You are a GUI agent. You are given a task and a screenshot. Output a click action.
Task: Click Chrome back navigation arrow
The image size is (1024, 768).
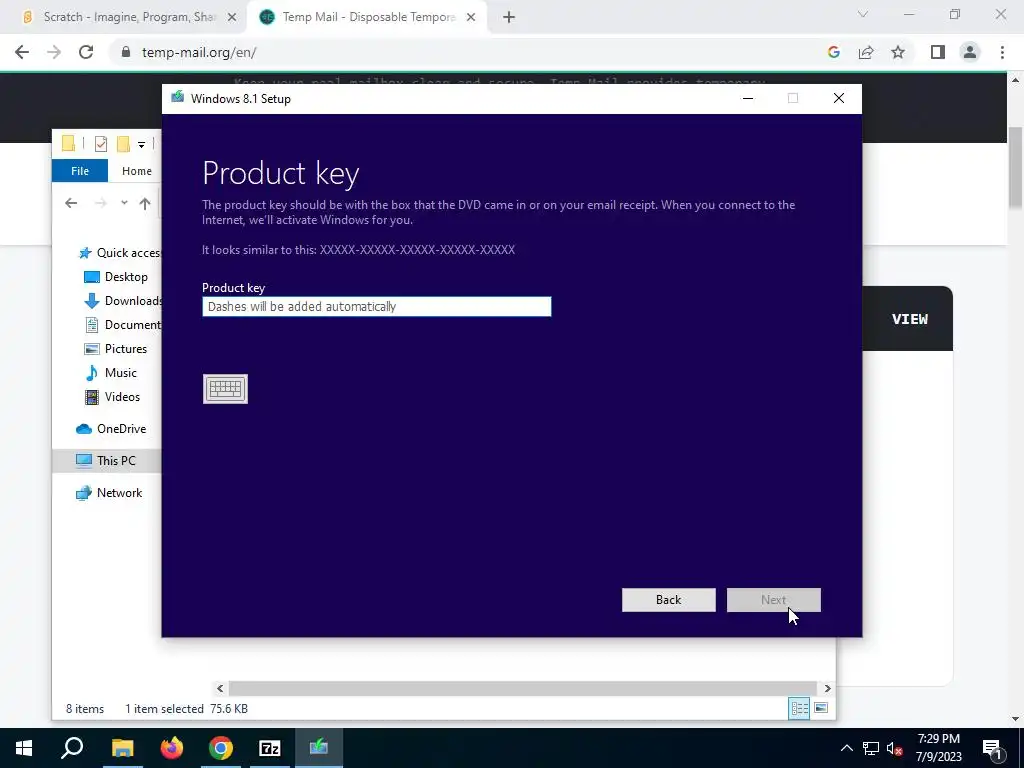click(22, 52)
